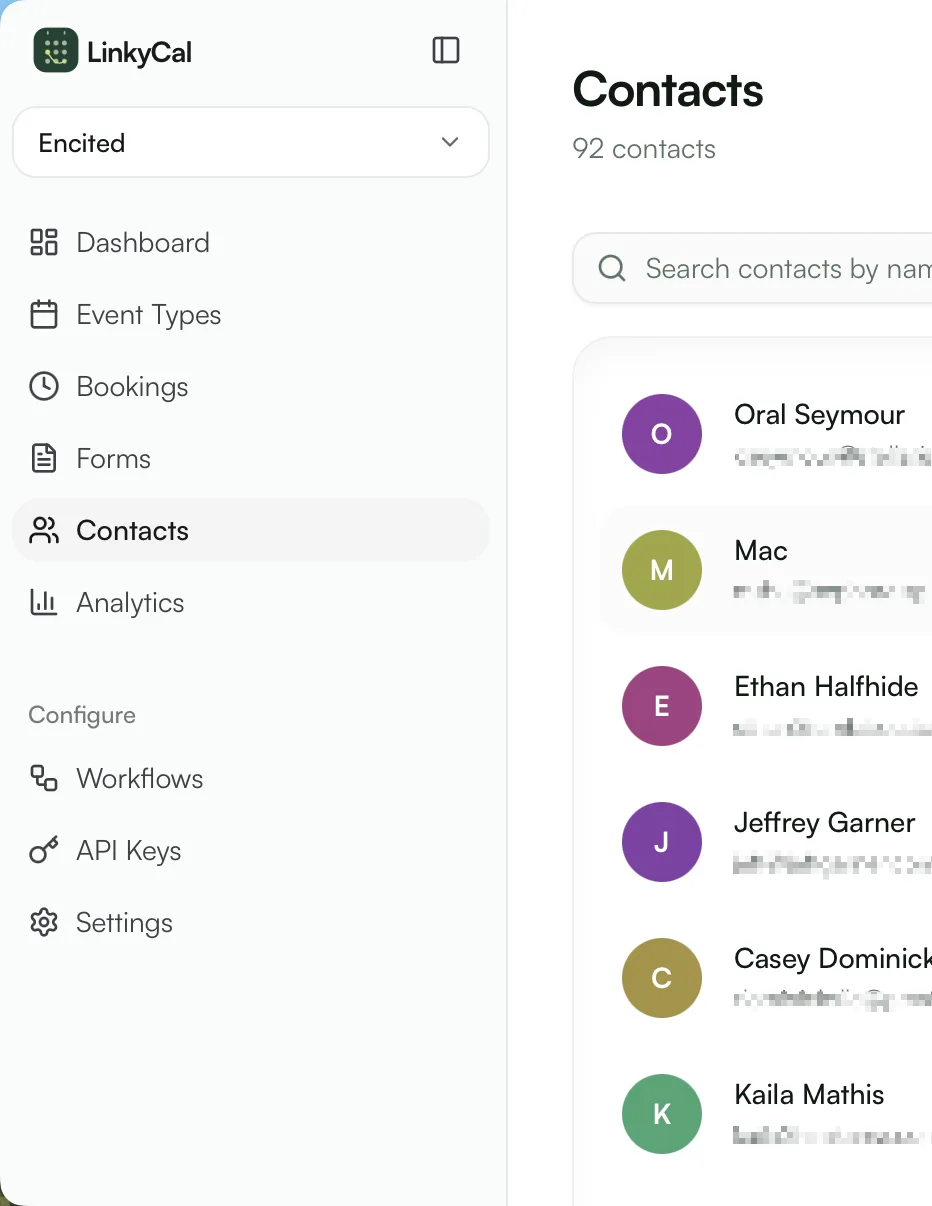Click the 92 contacts count text

click(x=644, y=149)
